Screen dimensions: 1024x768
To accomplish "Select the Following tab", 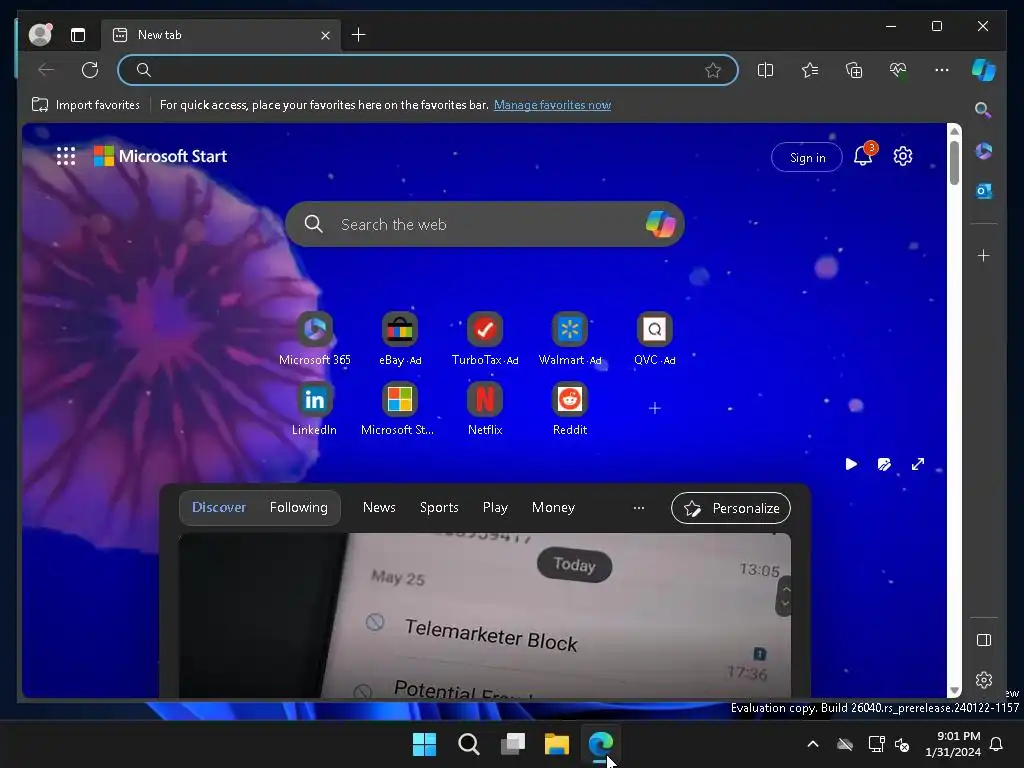I will coord(298,507).
